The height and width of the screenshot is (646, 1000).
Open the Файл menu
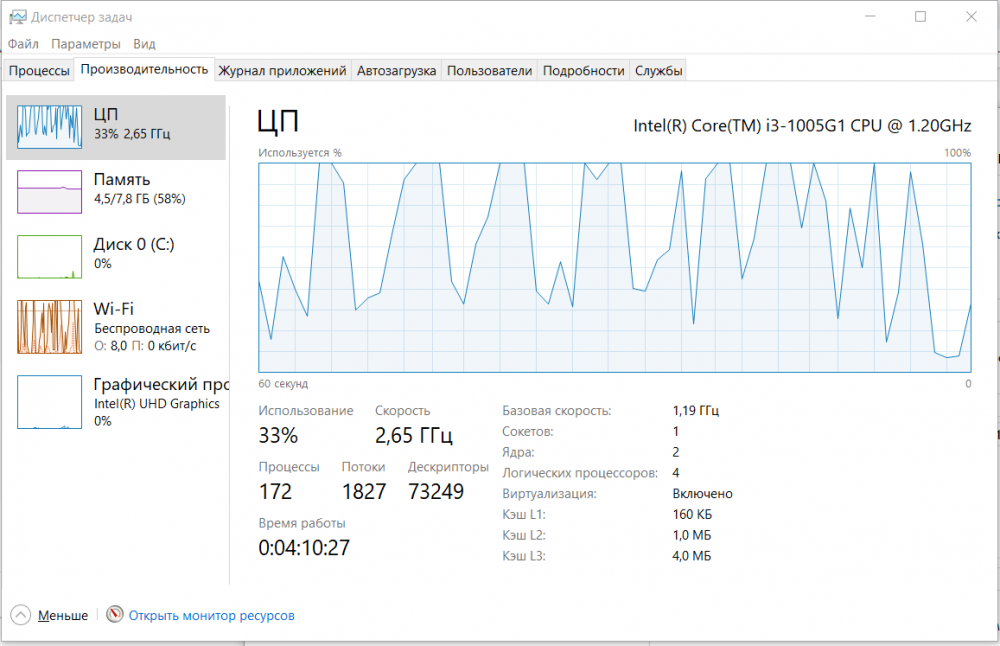pyautogui.click(x=23, y=44)
